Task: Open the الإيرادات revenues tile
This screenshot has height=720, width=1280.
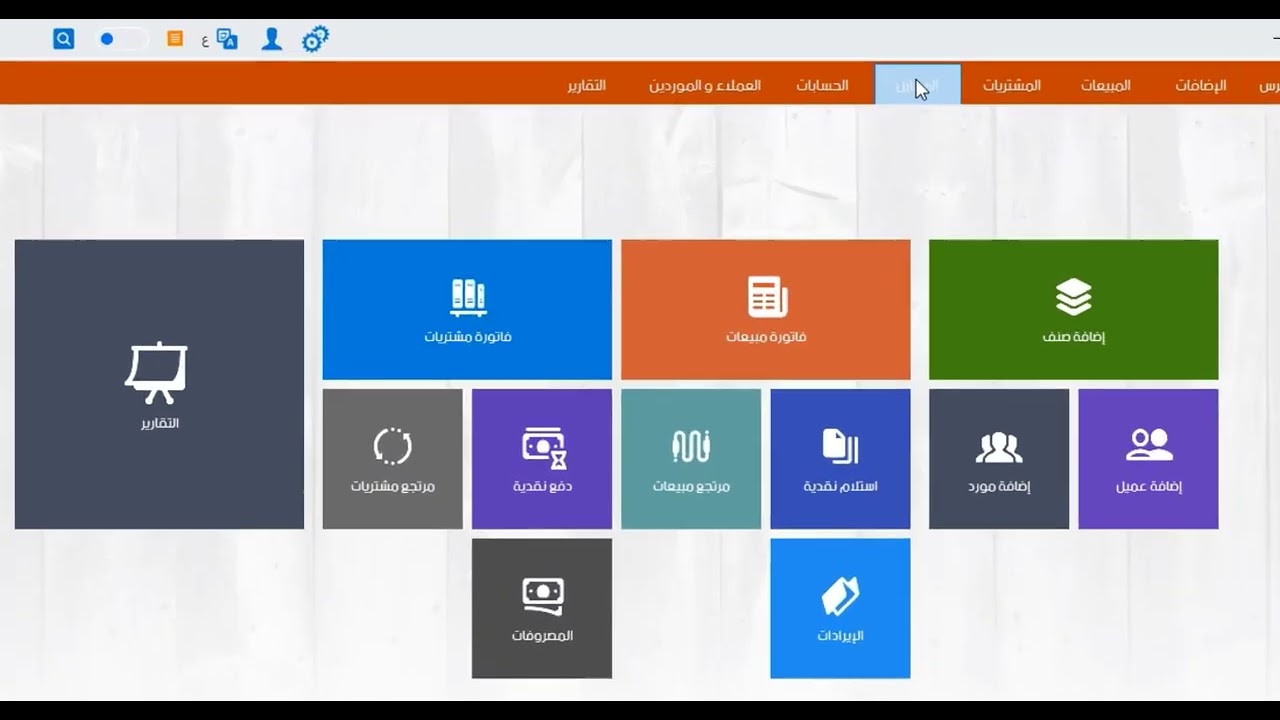Action: pos(841,609)
